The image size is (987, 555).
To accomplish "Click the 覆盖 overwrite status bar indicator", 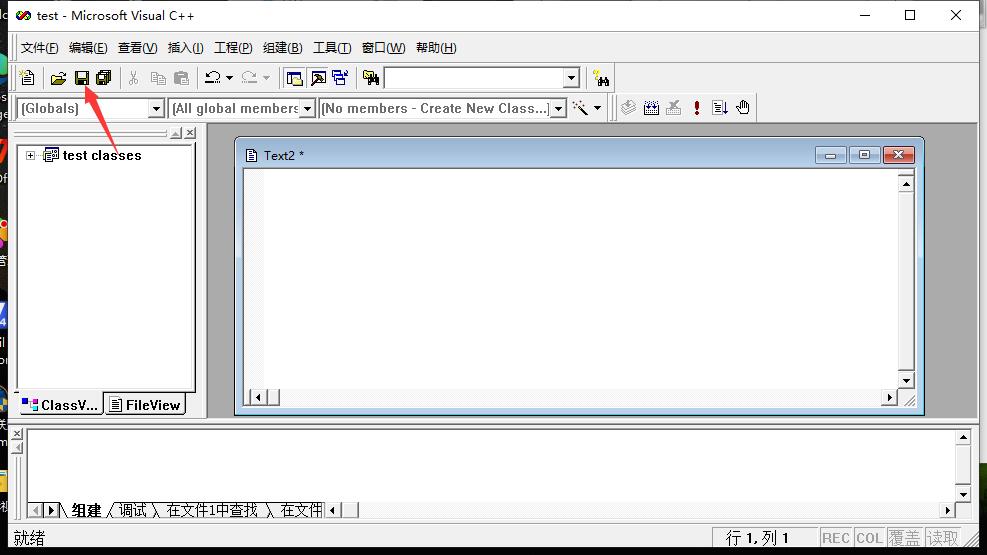I will (904, 538).
